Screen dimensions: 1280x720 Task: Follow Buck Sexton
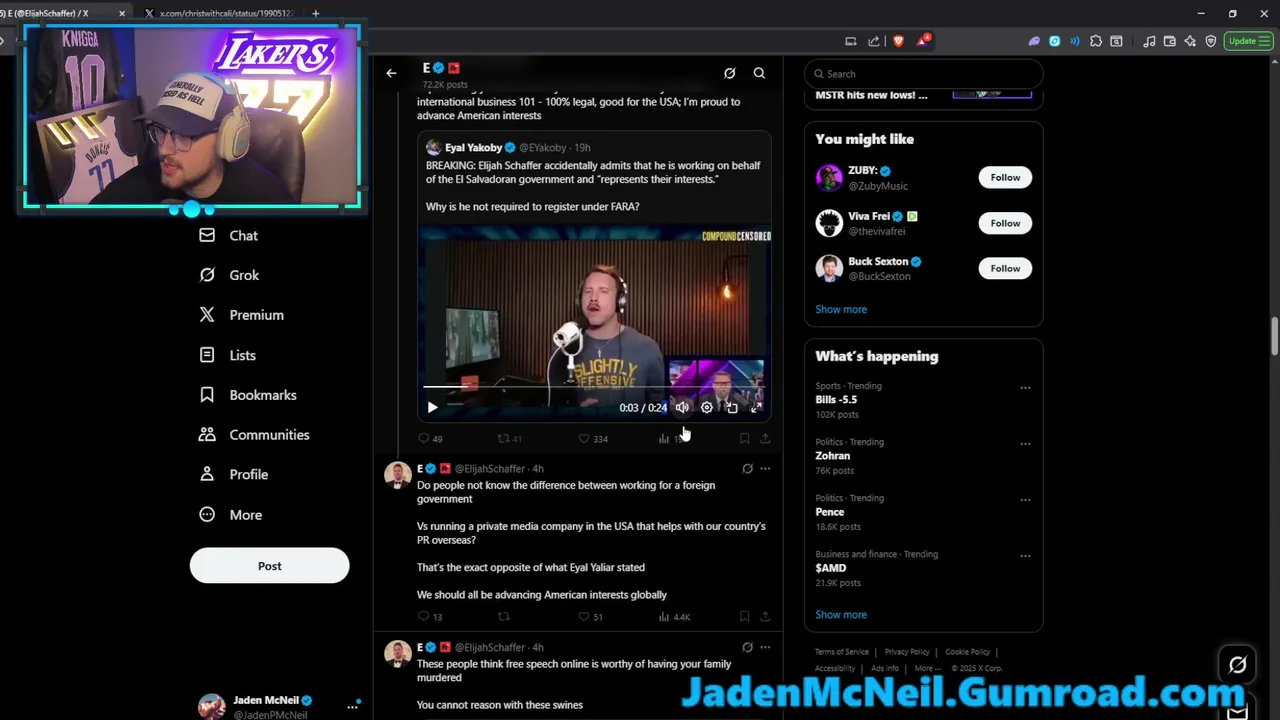(1005, 268)
